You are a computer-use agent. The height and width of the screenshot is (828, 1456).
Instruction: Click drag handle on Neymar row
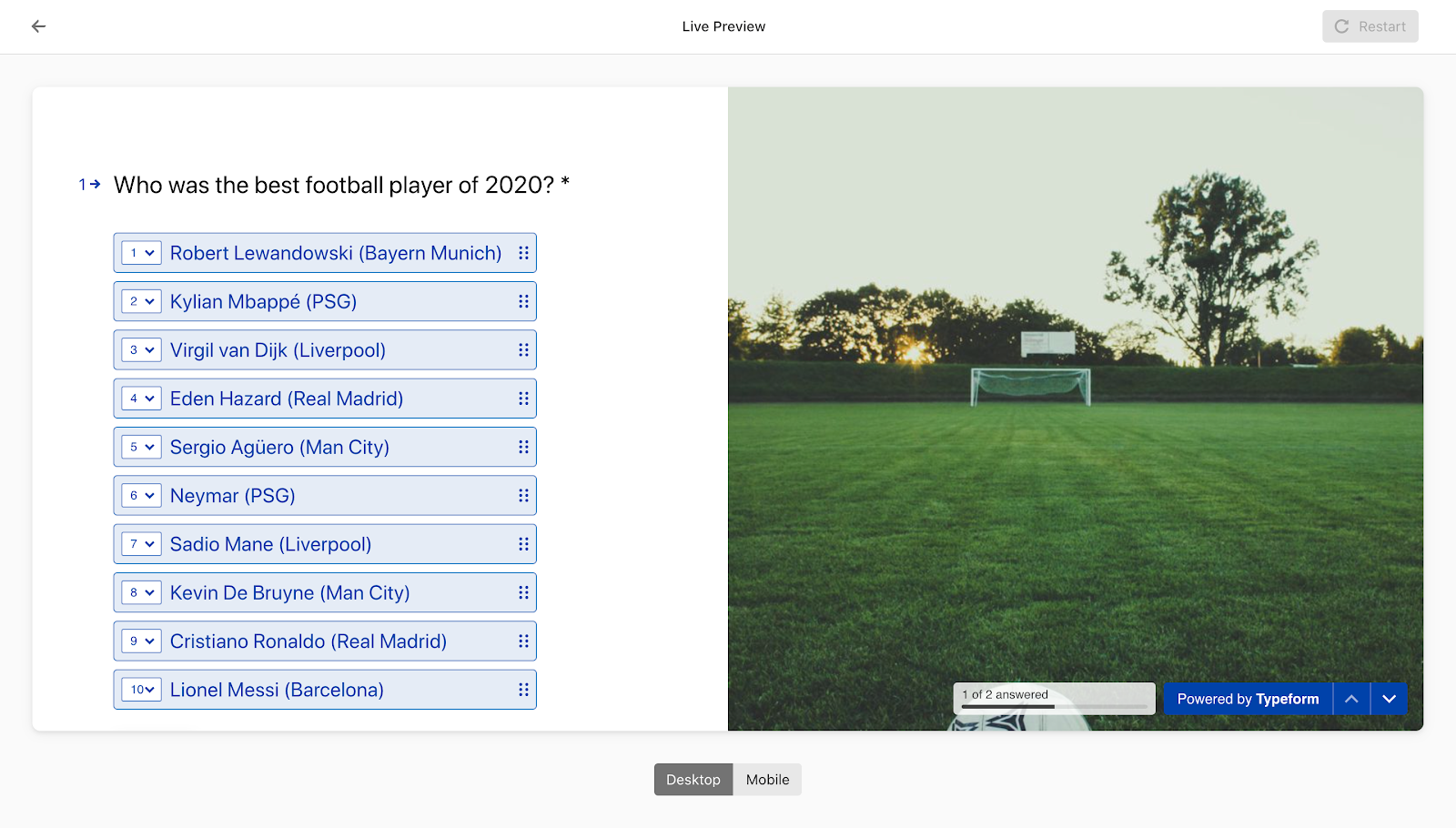(x=523, y=496)
